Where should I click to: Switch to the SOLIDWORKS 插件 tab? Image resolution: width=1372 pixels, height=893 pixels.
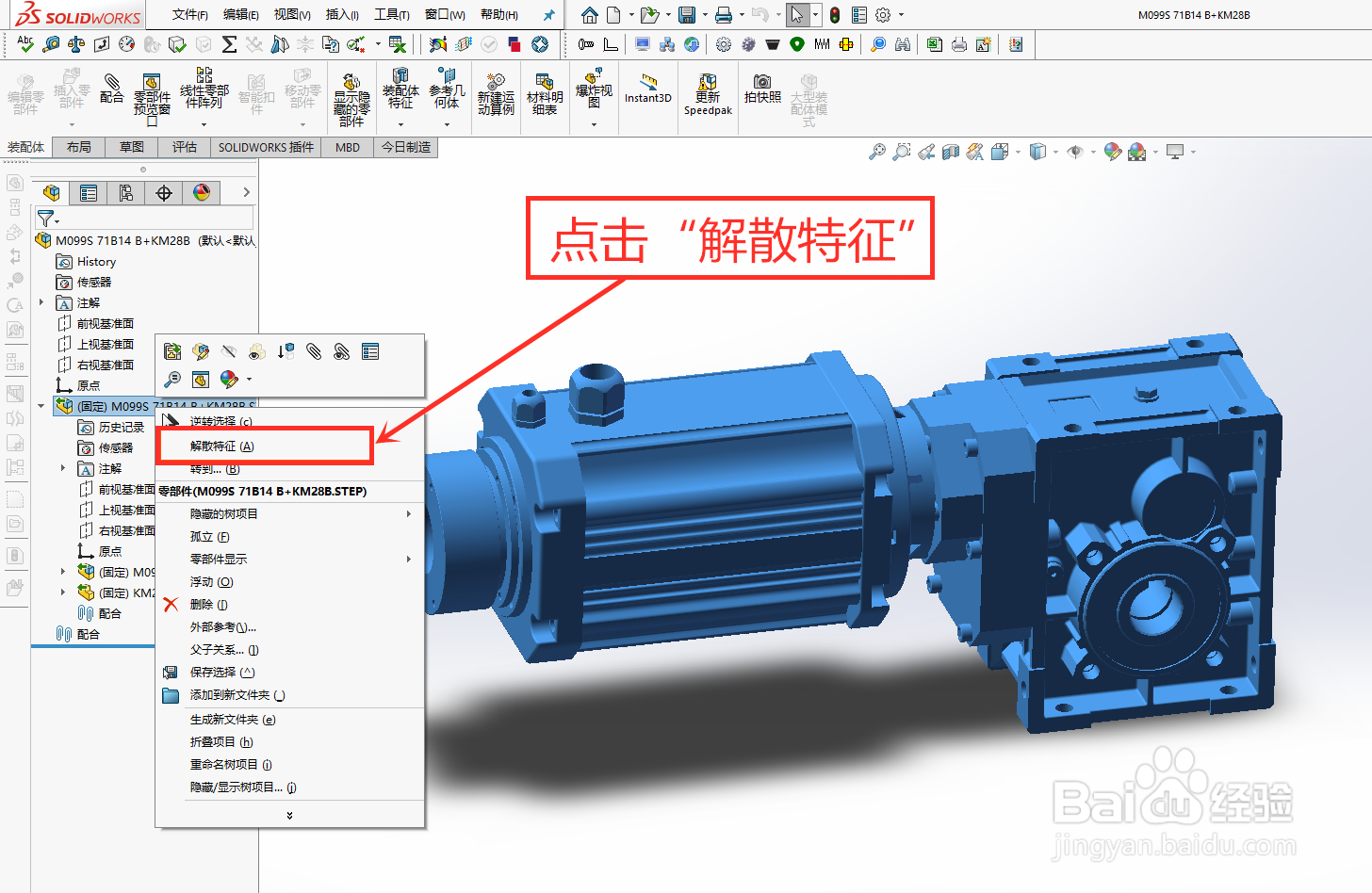click(x=265, y=147)
